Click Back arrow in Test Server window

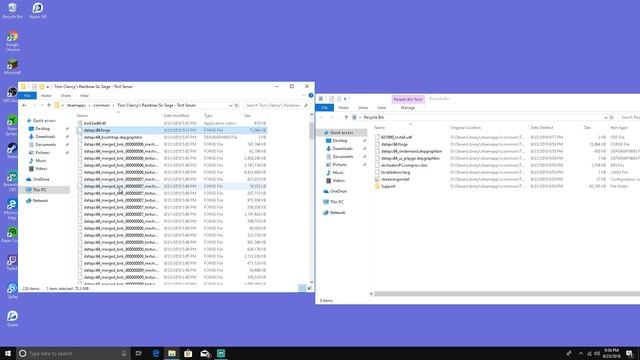[24, 105]
